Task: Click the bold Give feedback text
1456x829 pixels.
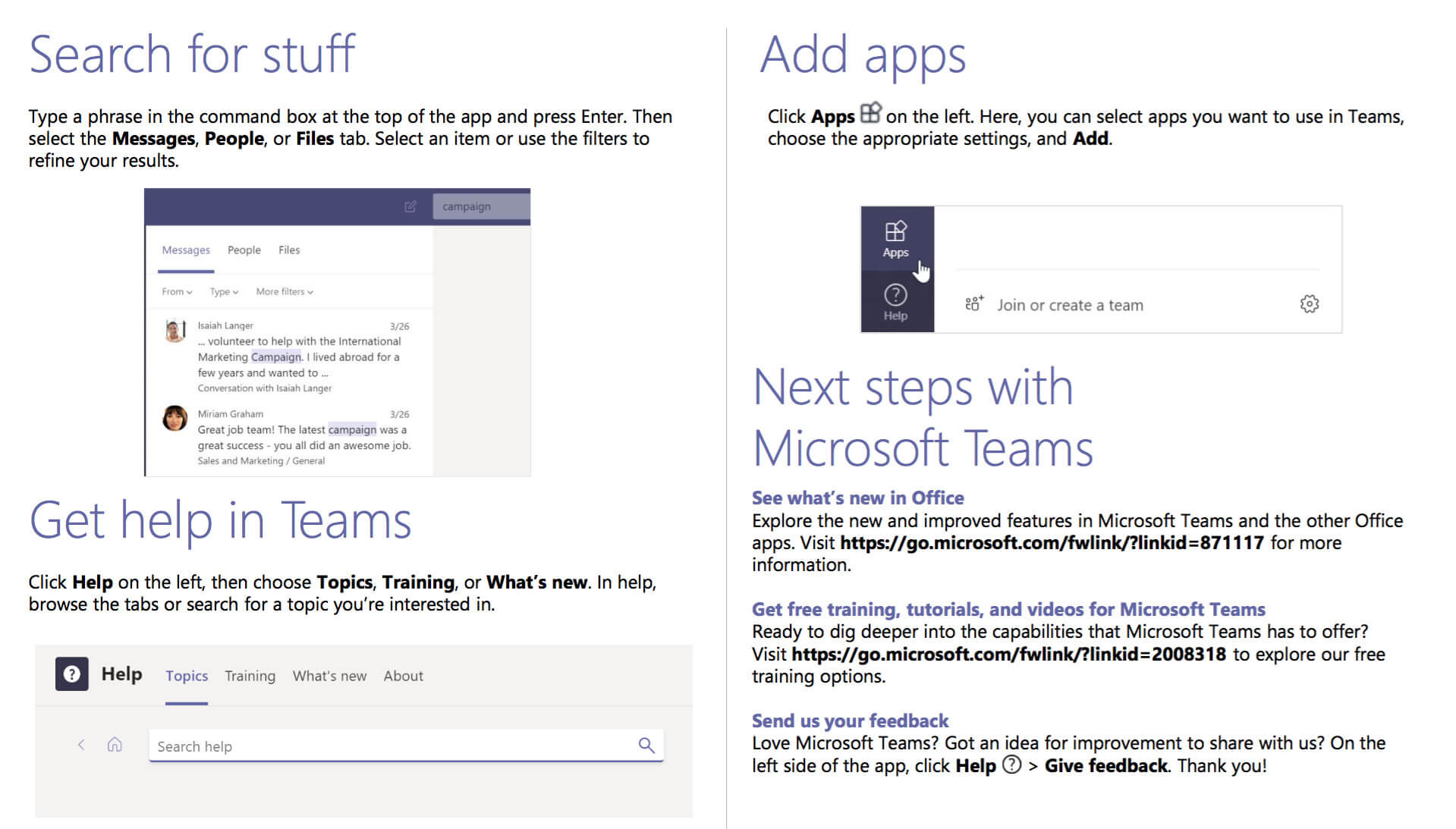Action: (x=1105, y=766)
